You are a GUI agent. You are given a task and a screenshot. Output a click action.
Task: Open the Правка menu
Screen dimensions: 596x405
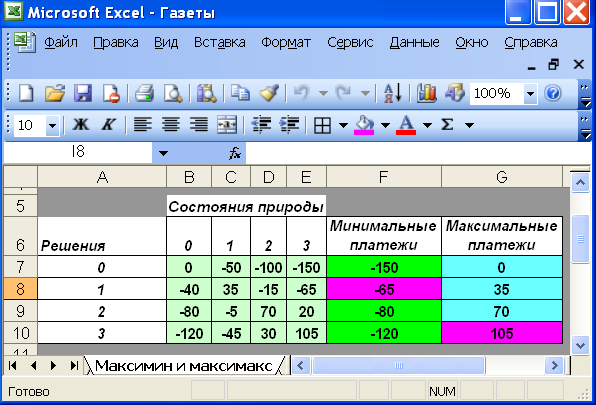116,42
